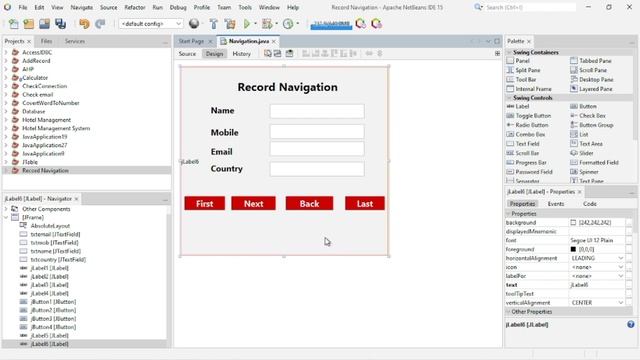640x360 pixels.
Task: Click the Undo arrow icon
Action: tap(84, 24)
